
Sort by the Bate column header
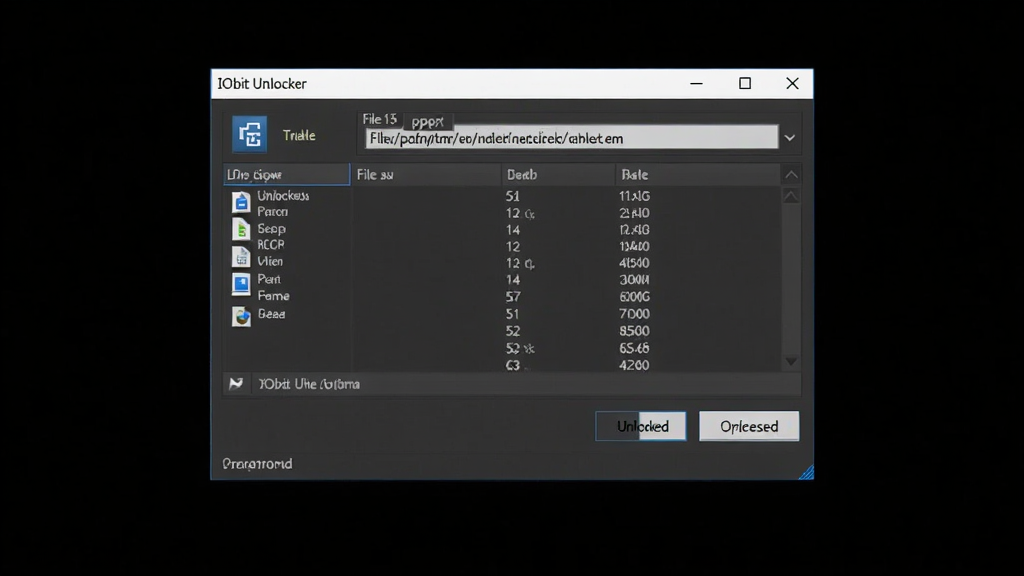point(697,175)
